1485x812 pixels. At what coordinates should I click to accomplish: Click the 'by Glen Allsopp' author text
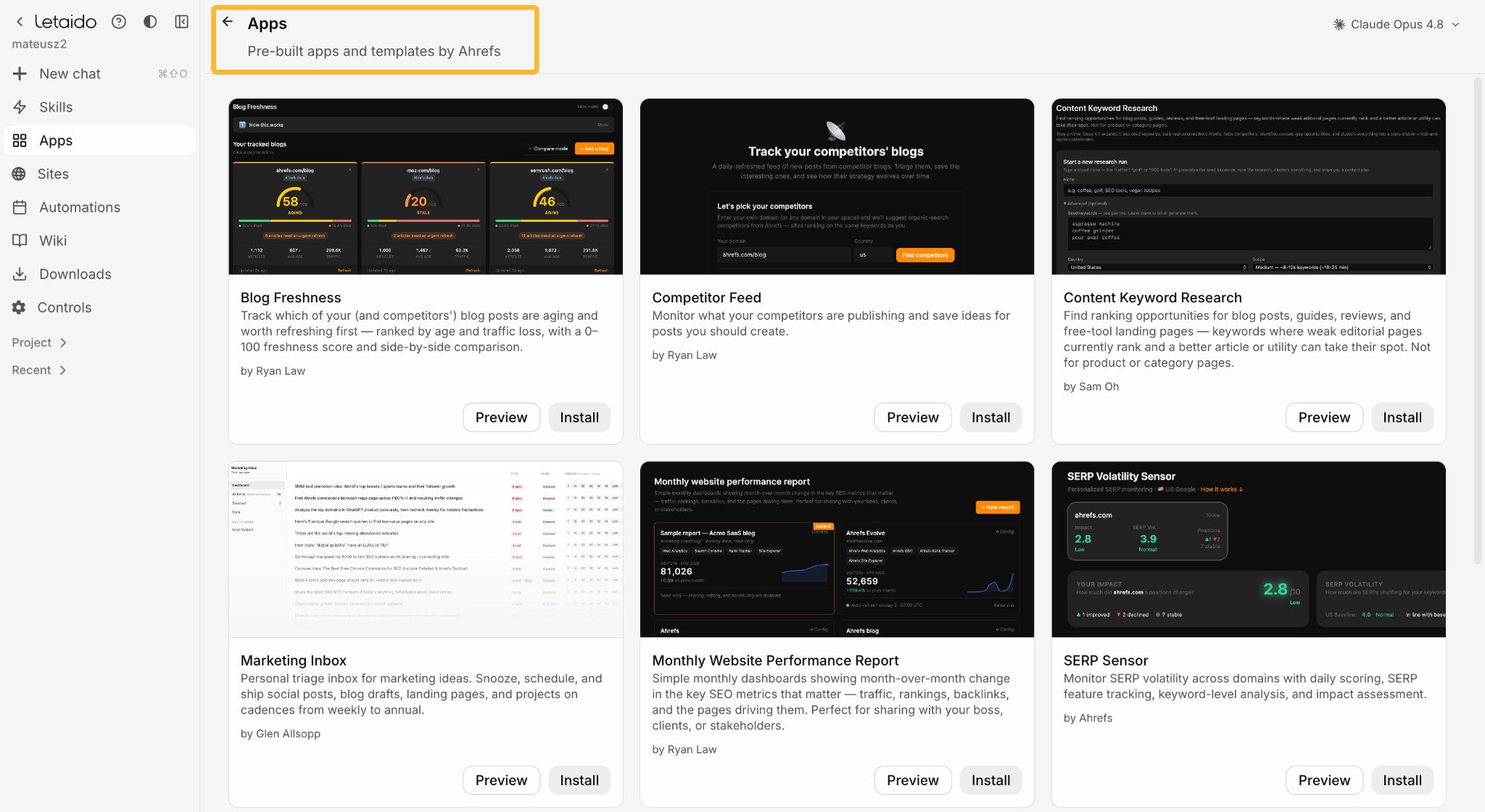coord(280,734)
